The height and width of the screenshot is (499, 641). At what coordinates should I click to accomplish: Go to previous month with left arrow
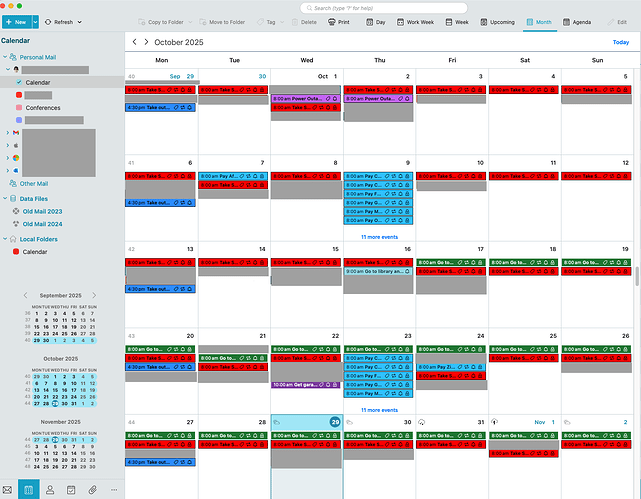pyautogui.click(x=134, y=42)
